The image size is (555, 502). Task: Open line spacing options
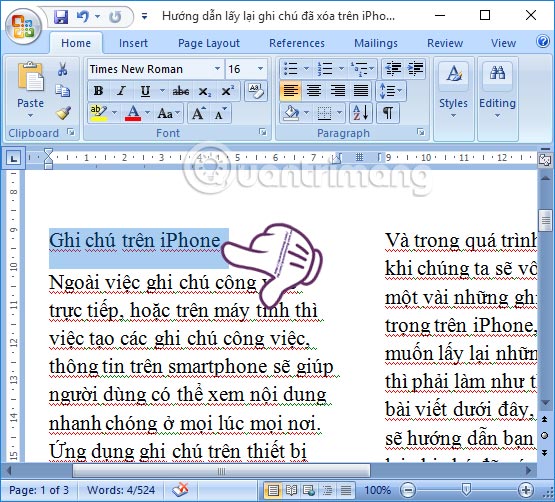pyautogui.click(x=391, y=91)
